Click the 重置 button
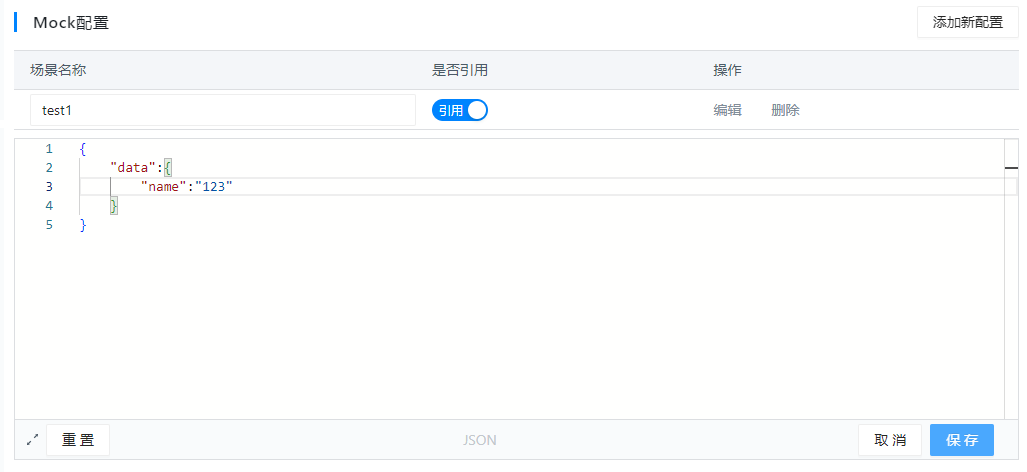The width and height of the screenshot is (1027, 472). coord(78,440)
